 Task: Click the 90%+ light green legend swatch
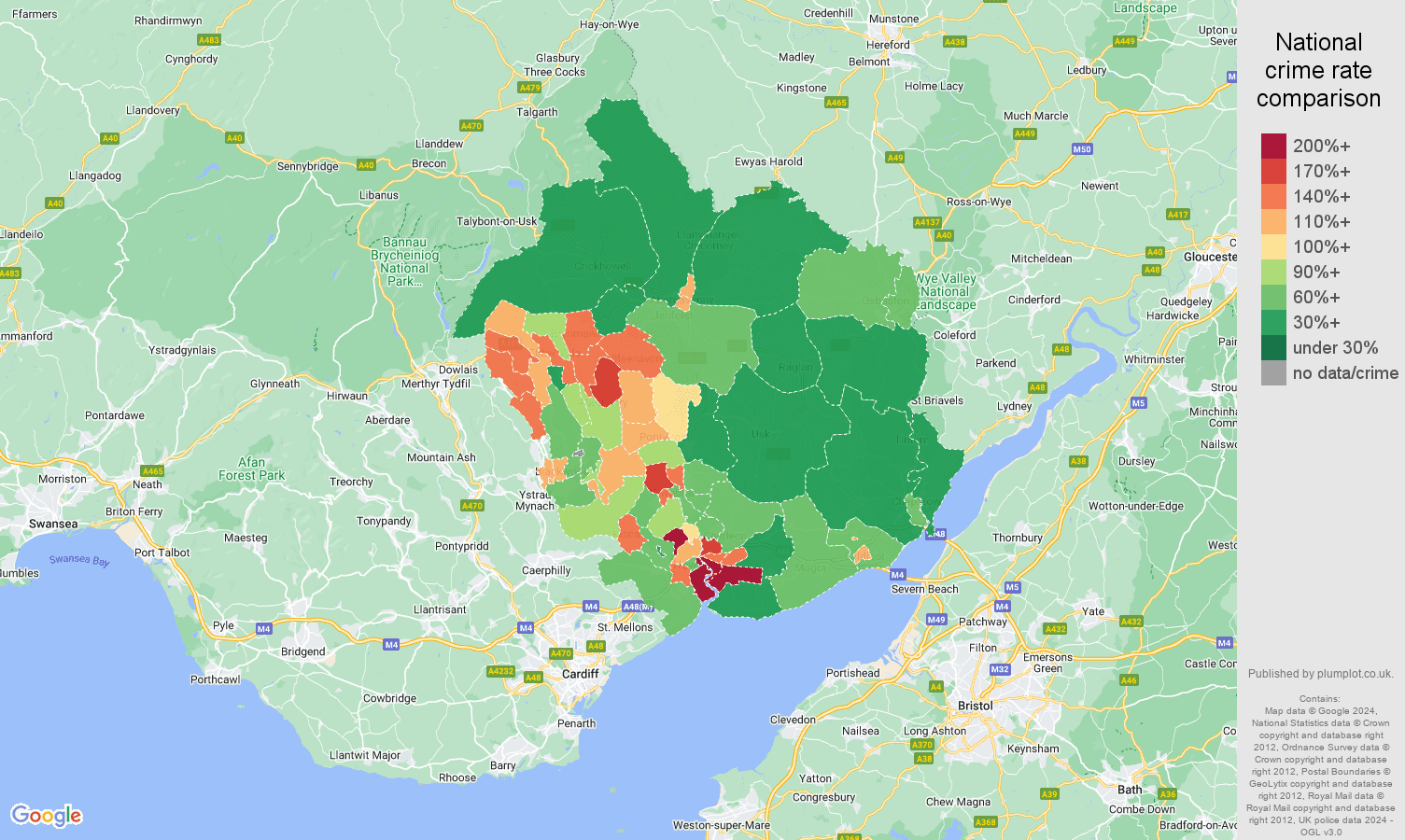1273,273
